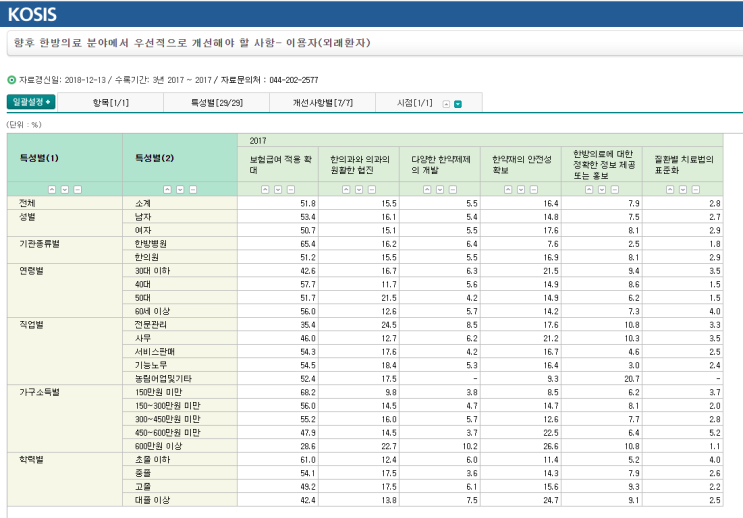Collapse settings with gray up arrow by 시점
Screen dimensions: 743x518
pos(446,104)
